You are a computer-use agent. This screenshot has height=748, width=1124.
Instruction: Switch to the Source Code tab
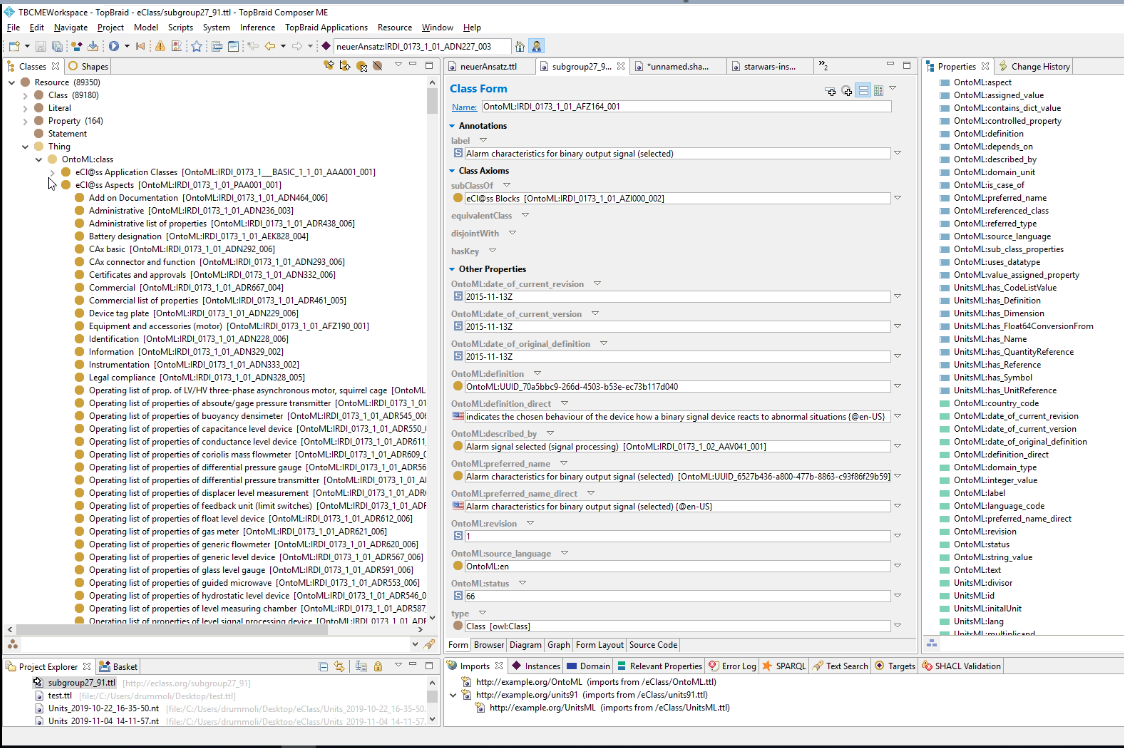click(x=653, y=645)
